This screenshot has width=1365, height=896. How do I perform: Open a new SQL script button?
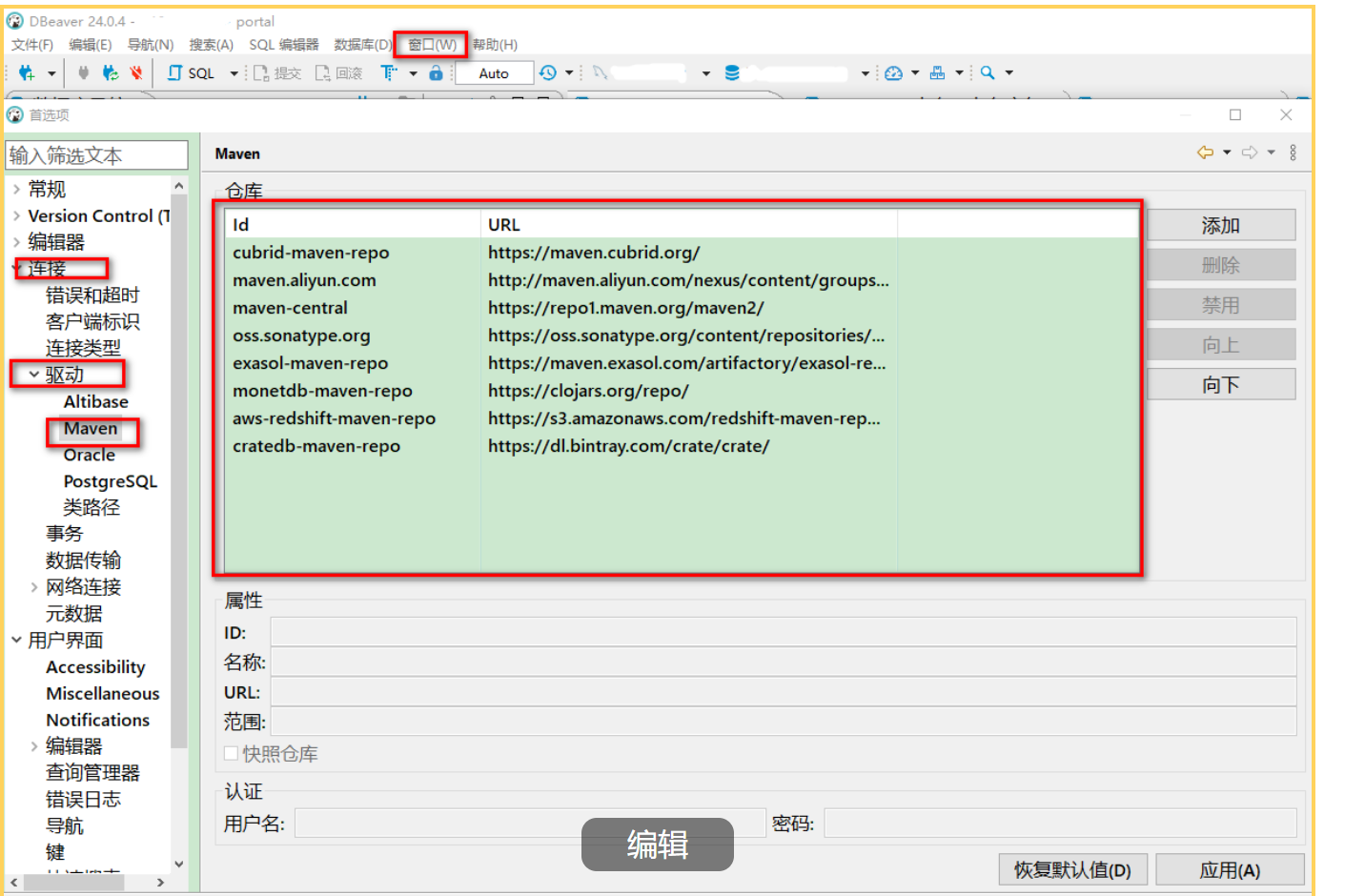191,73
